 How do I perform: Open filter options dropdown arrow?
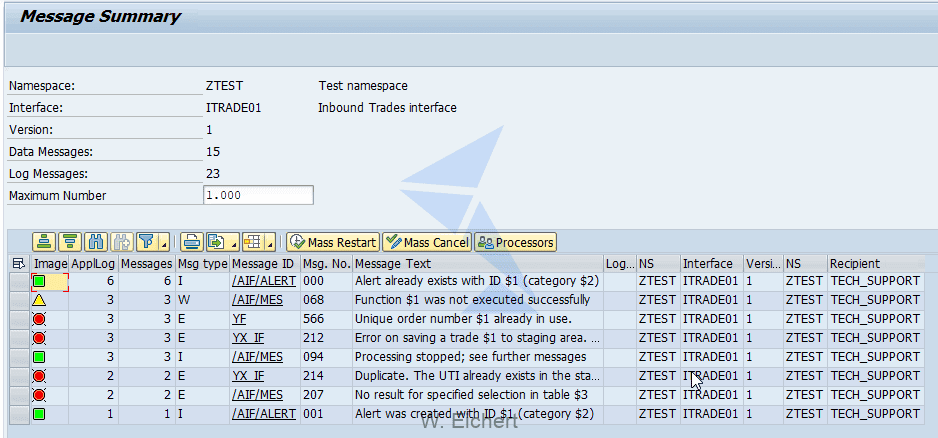click(164, 242)
